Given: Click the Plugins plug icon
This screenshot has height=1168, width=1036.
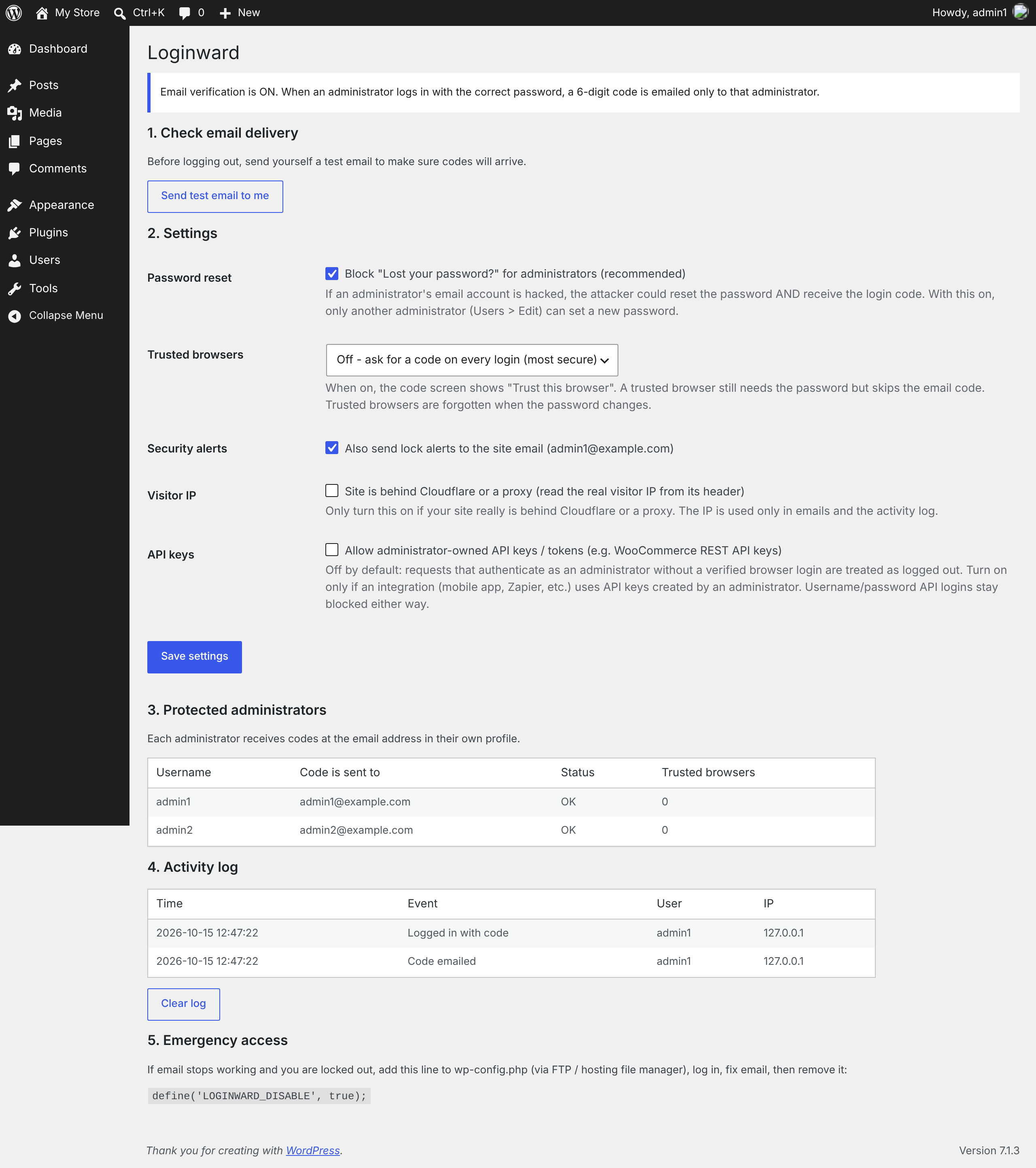Looking at the screenshot, I should click(x=15, y=233).
